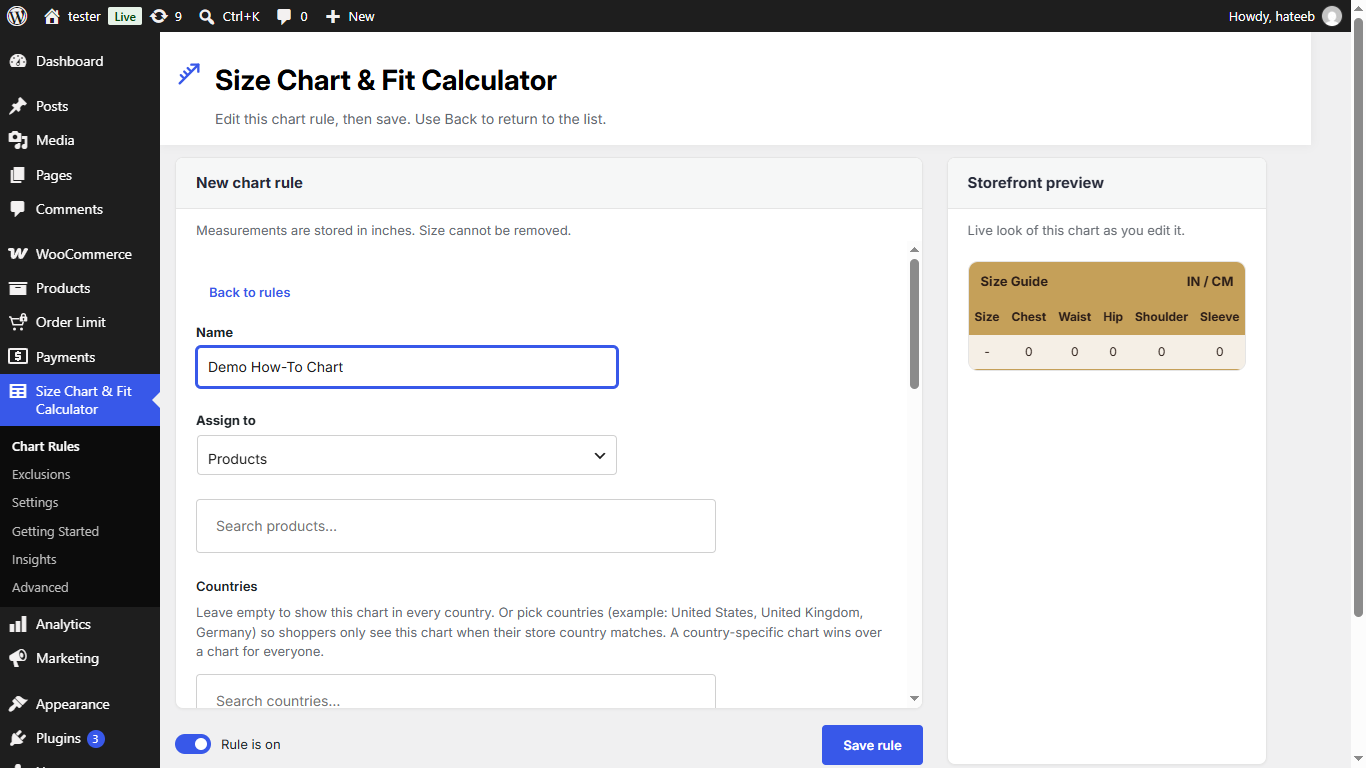Image resolution: width=1366 pixels, height=768 pixels.
Task: Open Advanced submenu item
Action: click(40, 587)
